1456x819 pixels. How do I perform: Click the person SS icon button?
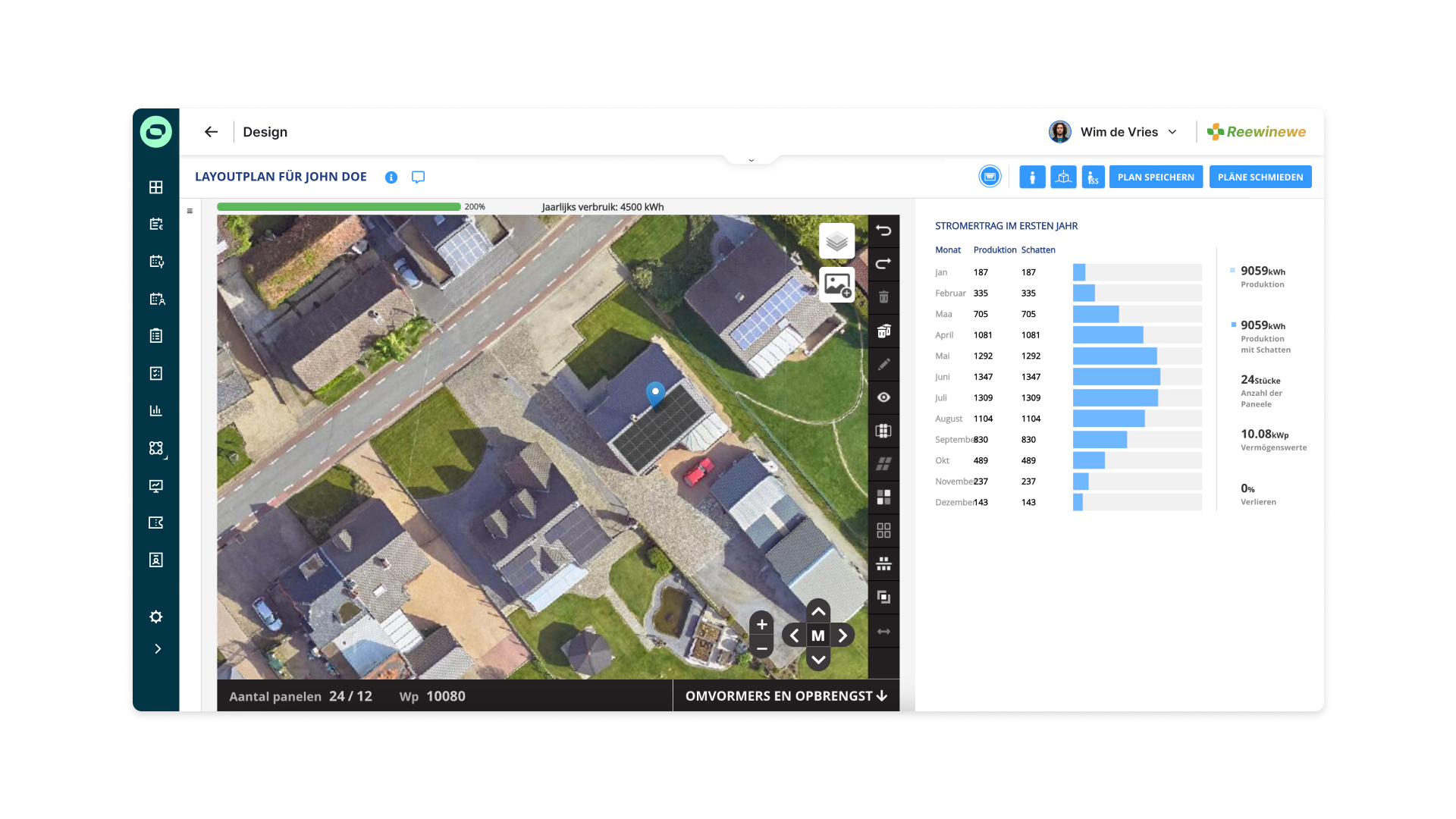click(1093, 177)
